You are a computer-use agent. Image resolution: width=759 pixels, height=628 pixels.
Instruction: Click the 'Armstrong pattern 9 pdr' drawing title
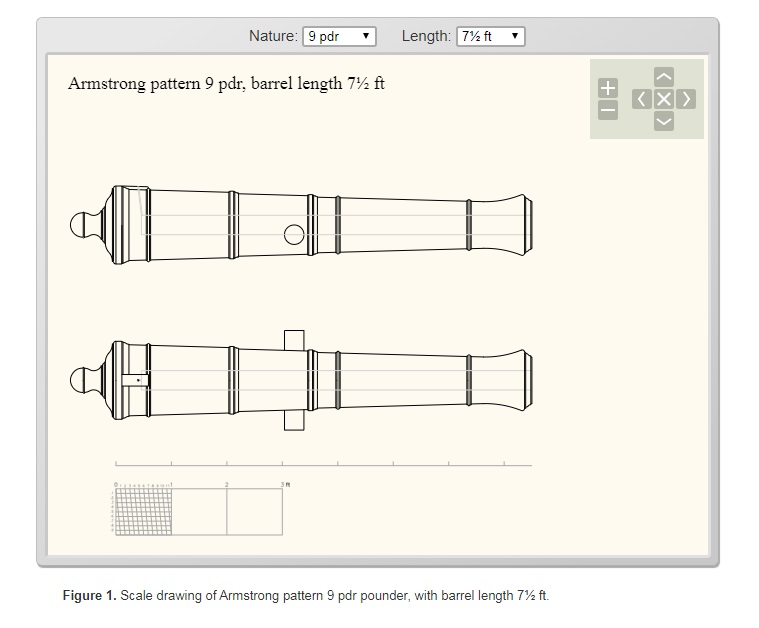click(226, 83)
